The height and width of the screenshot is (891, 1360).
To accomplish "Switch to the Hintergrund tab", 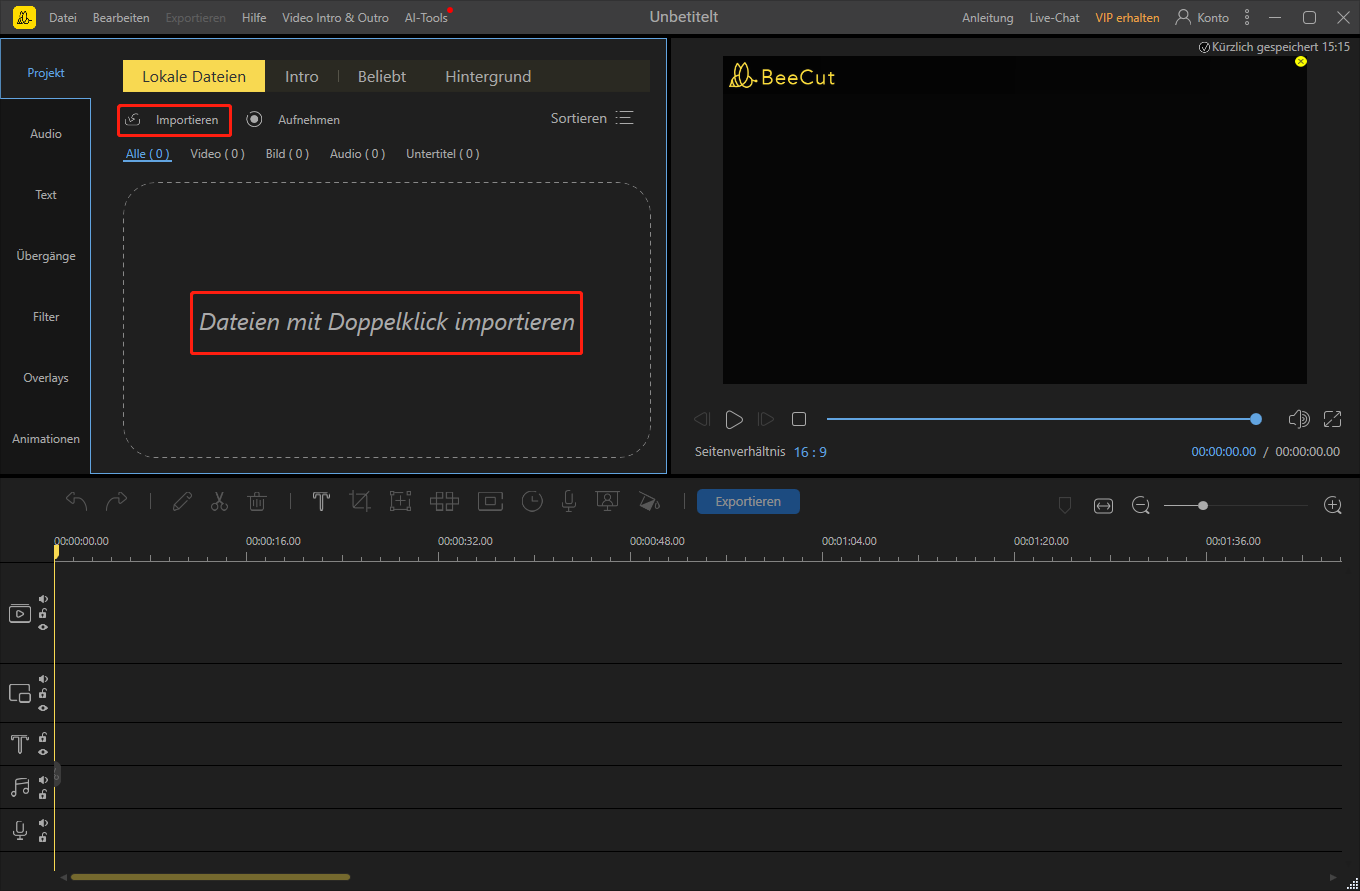I will pyautogui.click(x=488, y=76).
